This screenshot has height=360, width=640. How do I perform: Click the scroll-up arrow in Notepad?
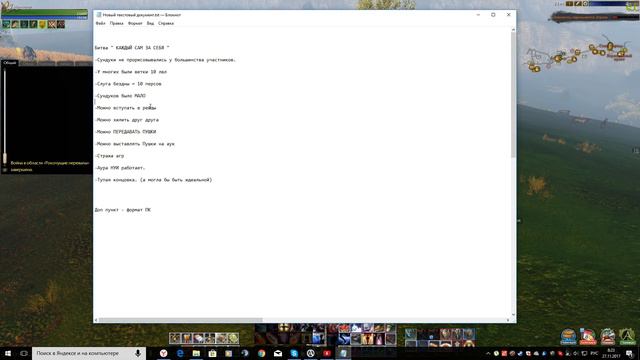pos(513,30)
